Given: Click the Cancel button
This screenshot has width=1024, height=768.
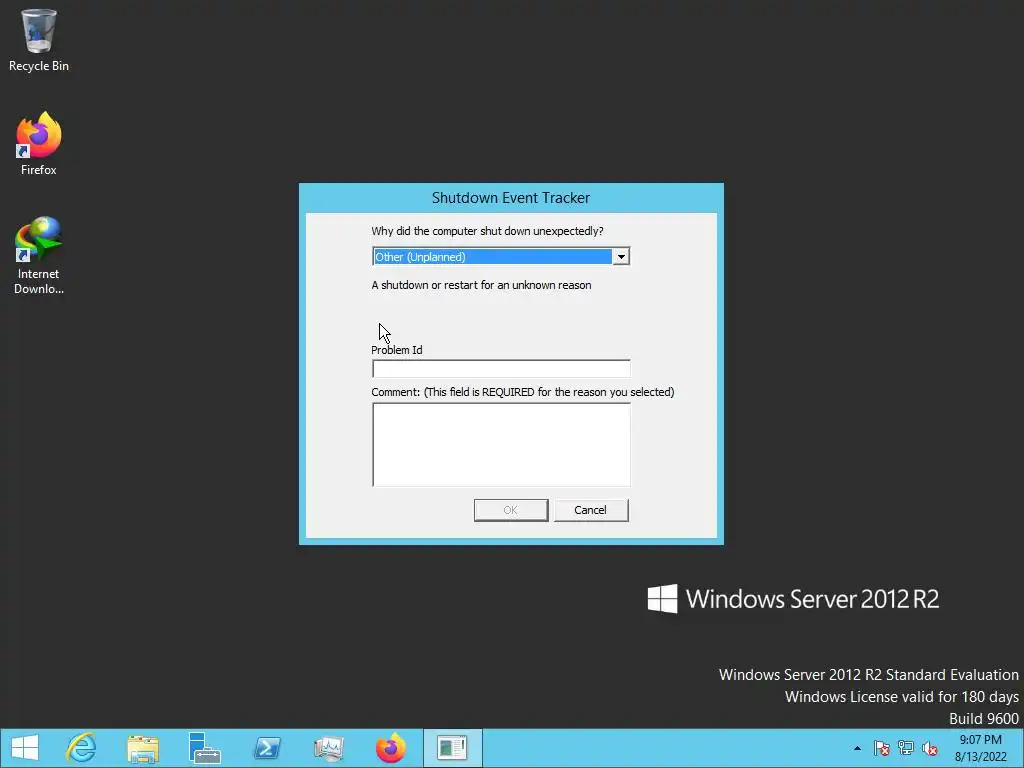Looking at the screenshot, I should coord(591,510).
